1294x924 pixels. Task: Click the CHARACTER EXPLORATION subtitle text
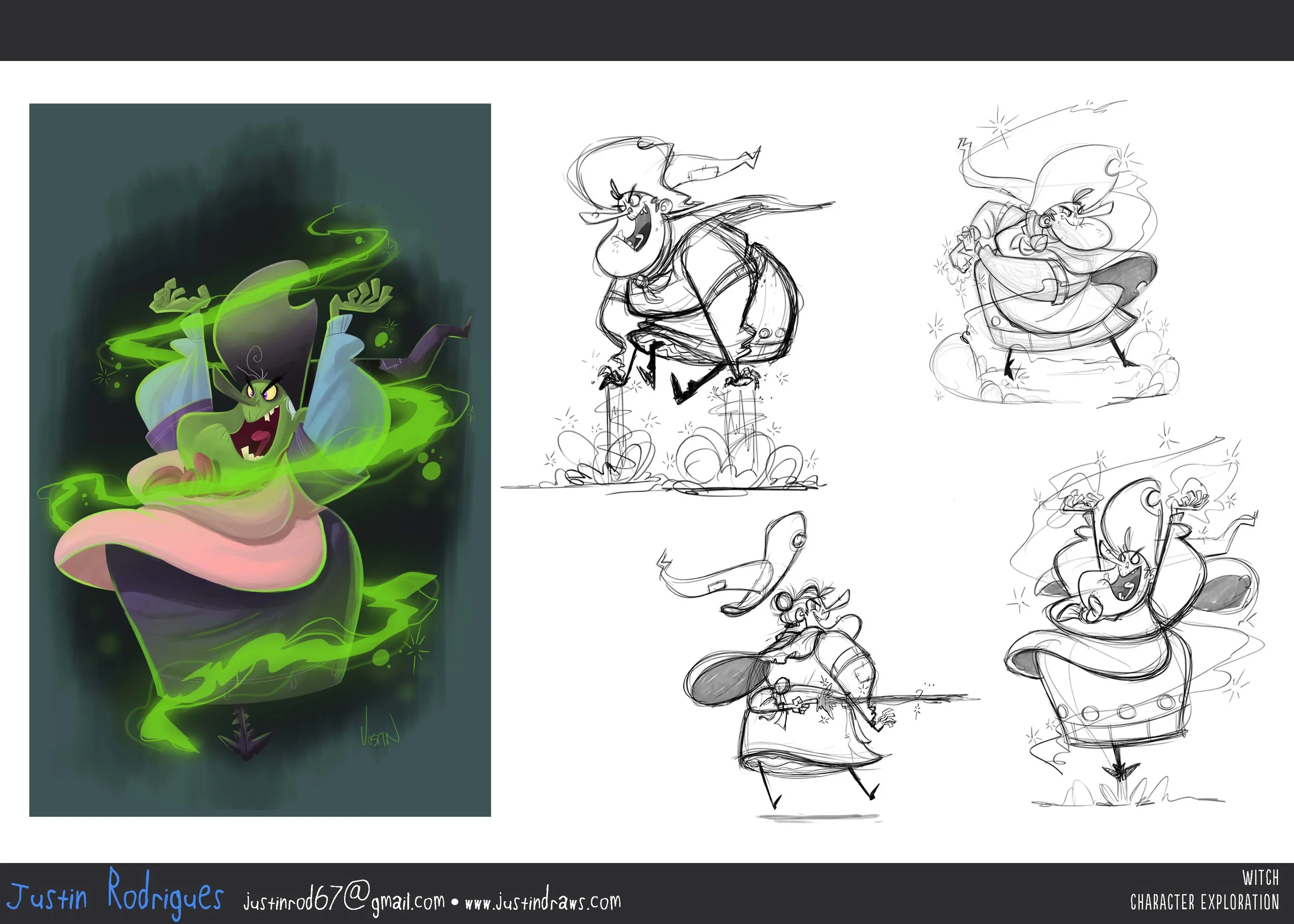click(1204, 902)
